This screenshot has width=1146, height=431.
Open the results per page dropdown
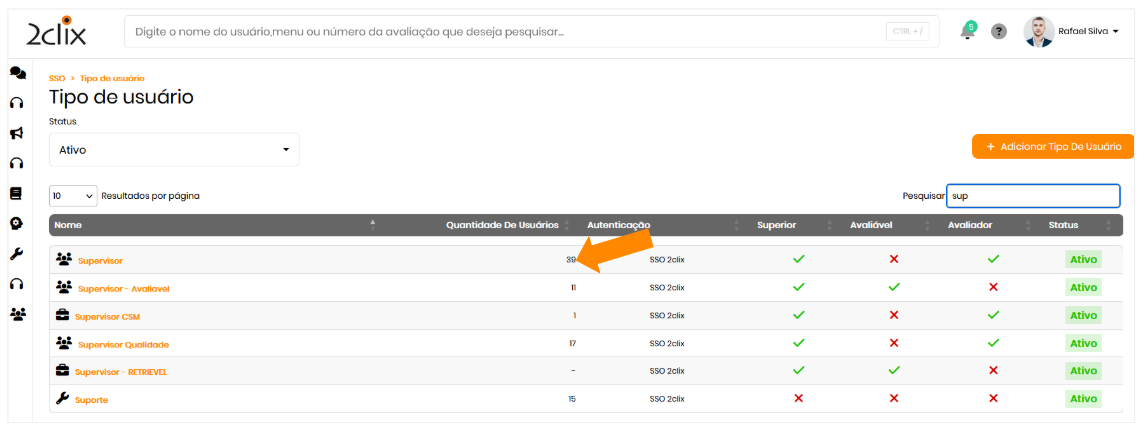[x=73, y=196]
